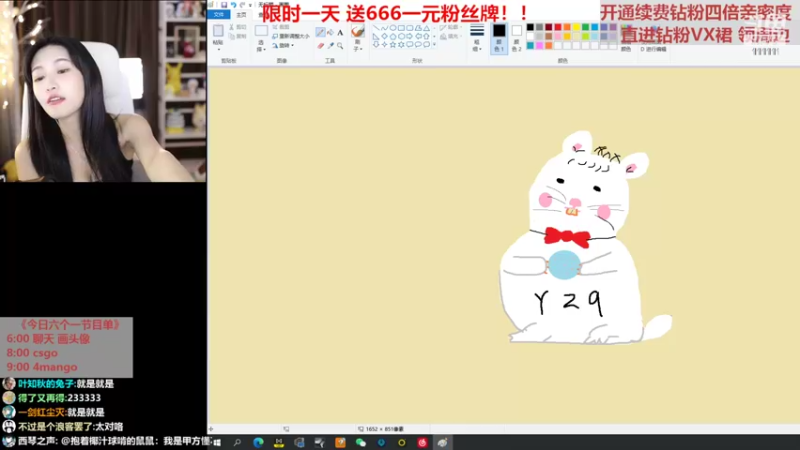Image resolution: width=800 pixels, height=450 pixels.
Task: Select the Text tool letter A
Action: point(340,33)
